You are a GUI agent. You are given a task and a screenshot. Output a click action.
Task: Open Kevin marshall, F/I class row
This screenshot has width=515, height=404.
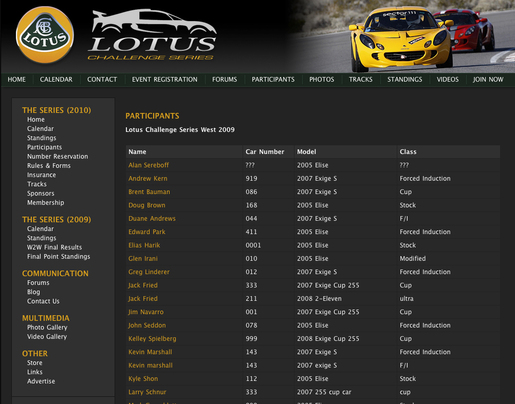click(x=151, y=365)
